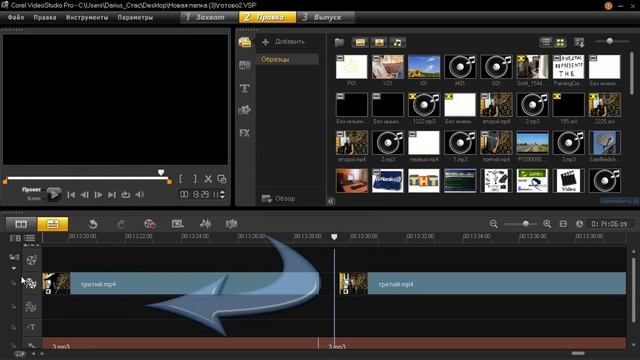Screen dimensions: 640x360
Task: Open the Graphics library panel icon
Action: pos(244,110)
